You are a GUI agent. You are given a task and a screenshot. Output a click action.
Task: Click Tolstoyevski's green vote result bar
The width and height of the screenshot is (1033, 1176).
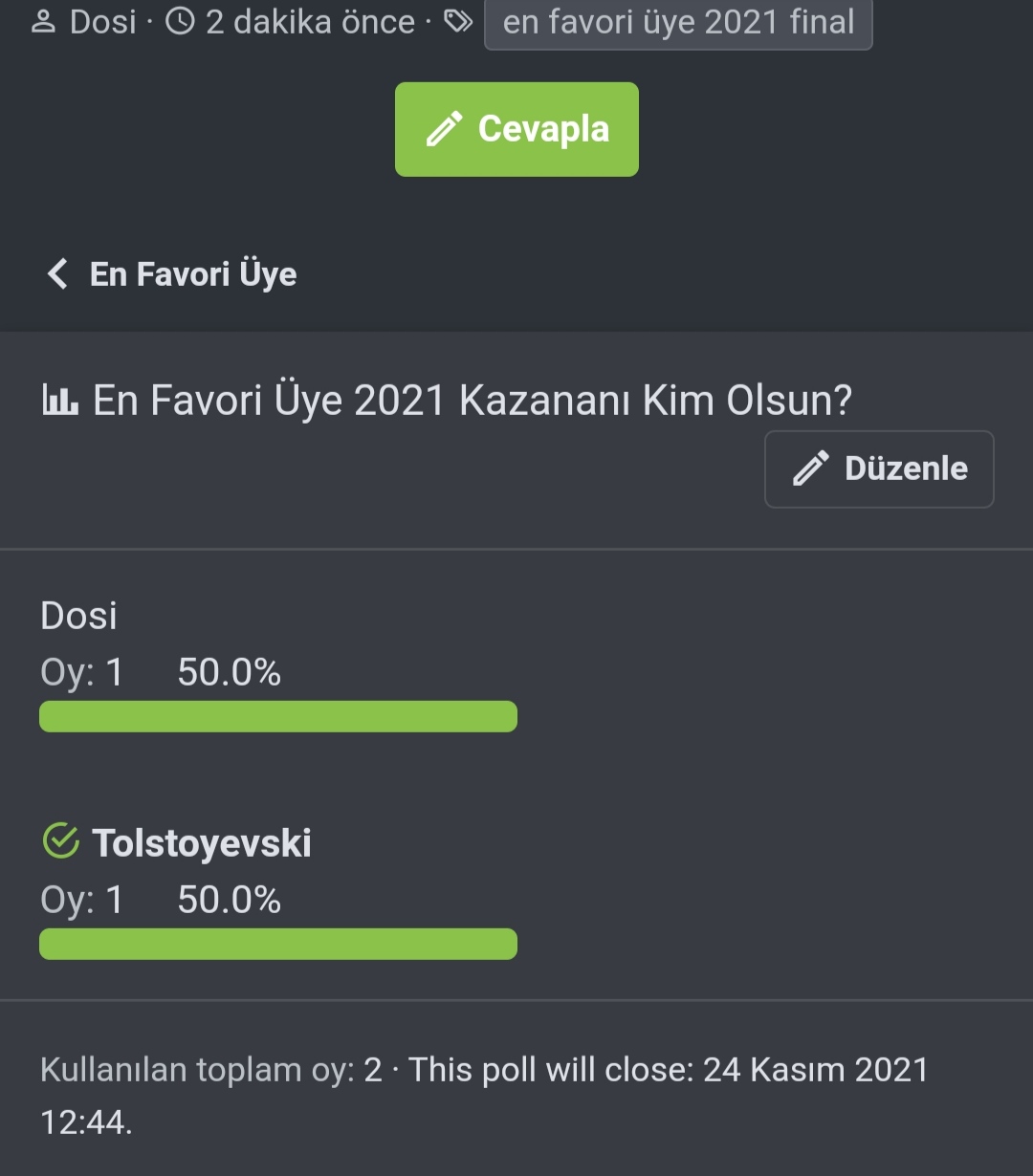pyautogui.click(x=277, y=944)
